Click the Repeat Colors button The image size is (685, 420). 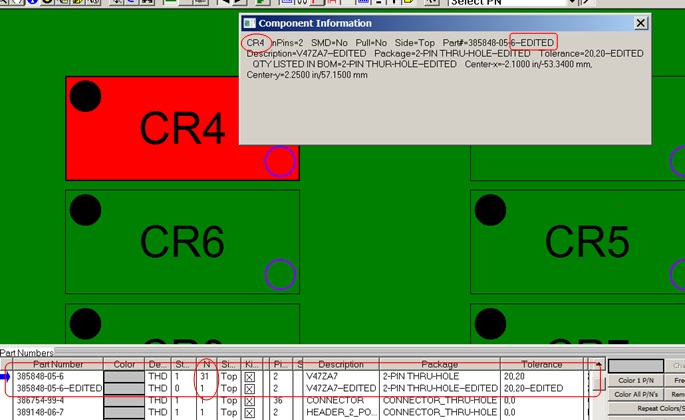(x=647, y=408)
